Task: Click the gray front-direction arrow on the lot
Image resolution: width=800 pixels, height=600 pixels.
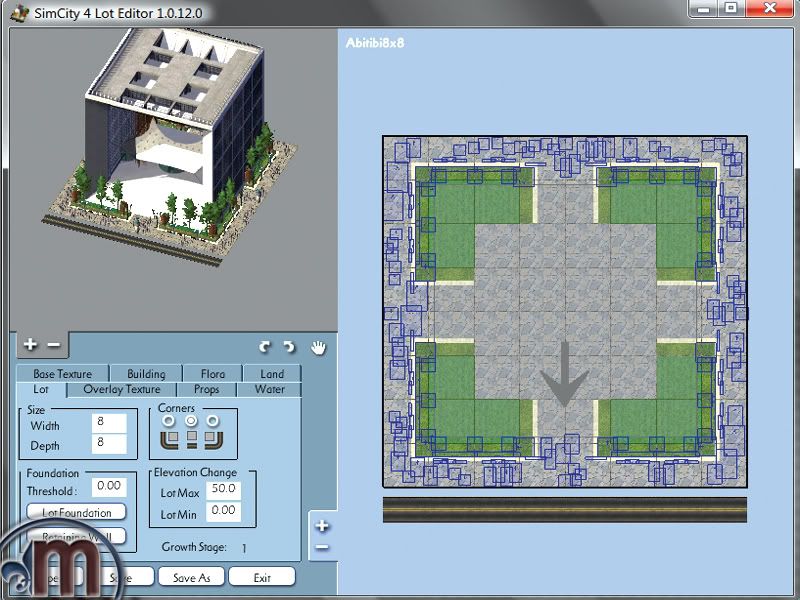Action: pyautogui.click(x=564, y=374)
